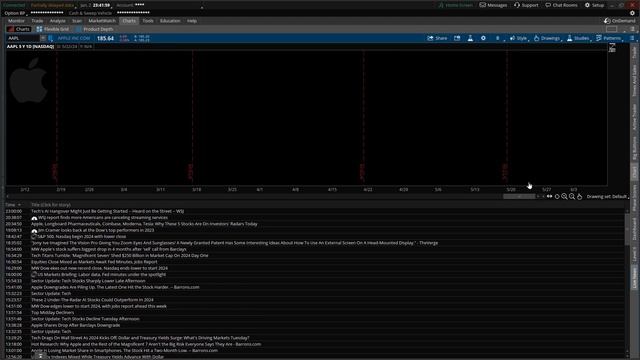Screen dimensions: 640x360
Task: Open Support
Action: 526,5
